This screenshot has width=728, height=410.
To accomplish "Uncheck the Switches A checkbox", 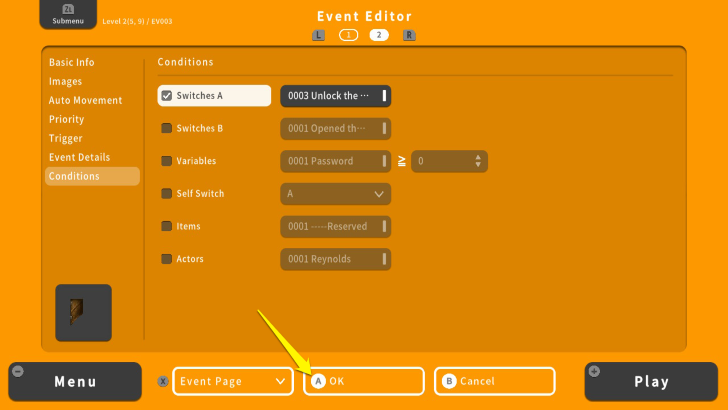I will (x=167, y=96).
